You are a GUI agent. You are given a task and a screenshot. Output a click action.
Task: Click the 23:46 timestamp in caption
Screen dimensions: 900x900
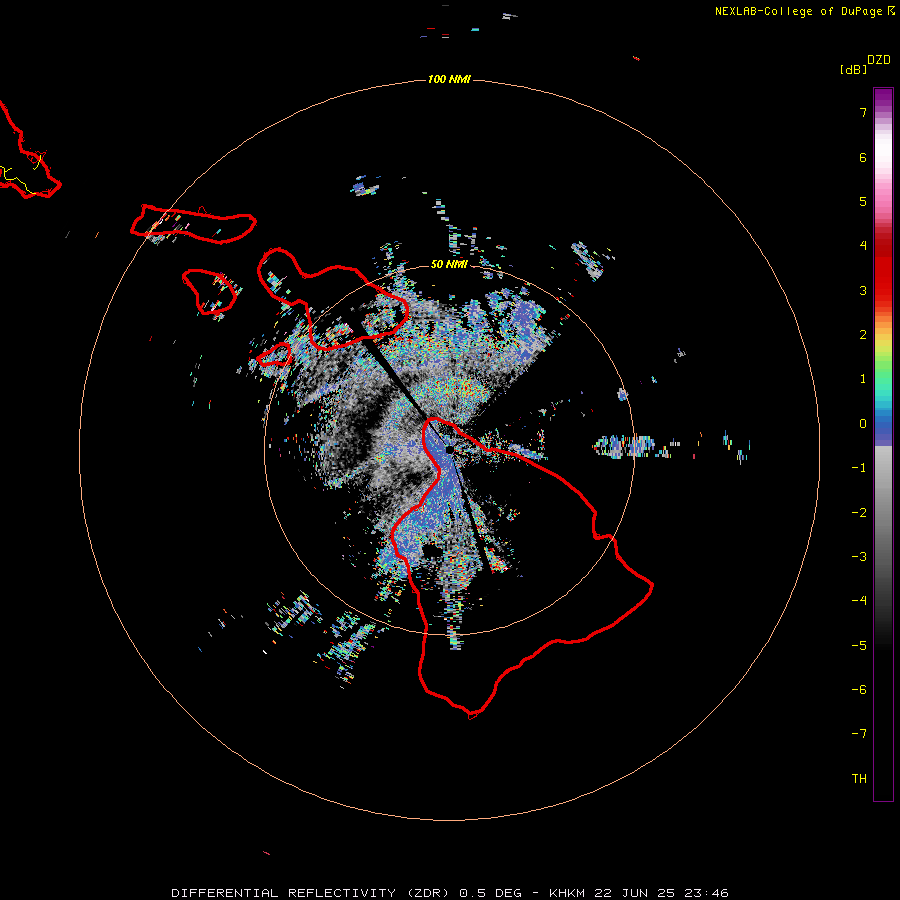tap(706, 893)
